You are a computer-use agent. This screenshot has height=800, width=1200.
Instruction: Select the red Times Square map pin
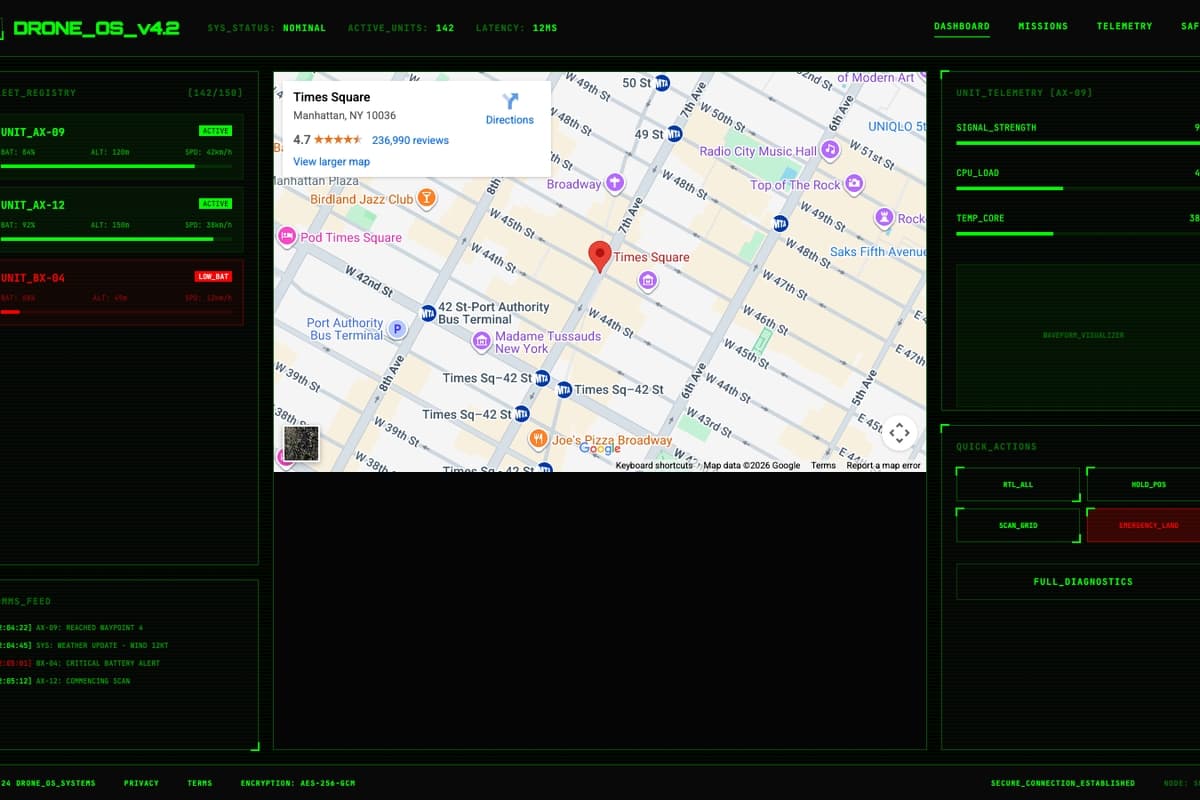[x=599, y=256]
